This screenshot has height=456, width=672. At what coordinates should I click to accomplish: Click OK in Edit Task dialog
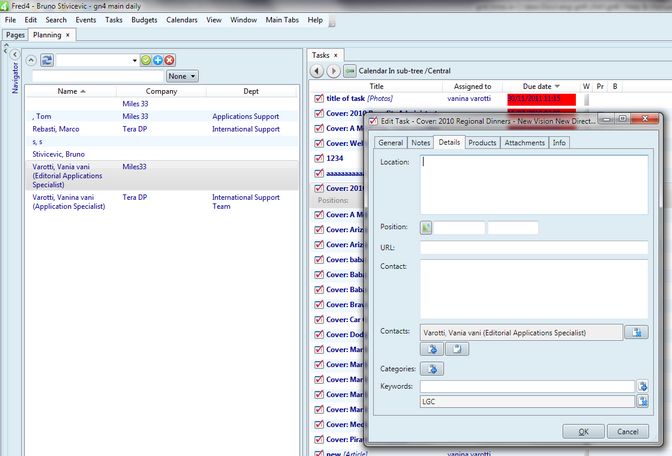583,432
